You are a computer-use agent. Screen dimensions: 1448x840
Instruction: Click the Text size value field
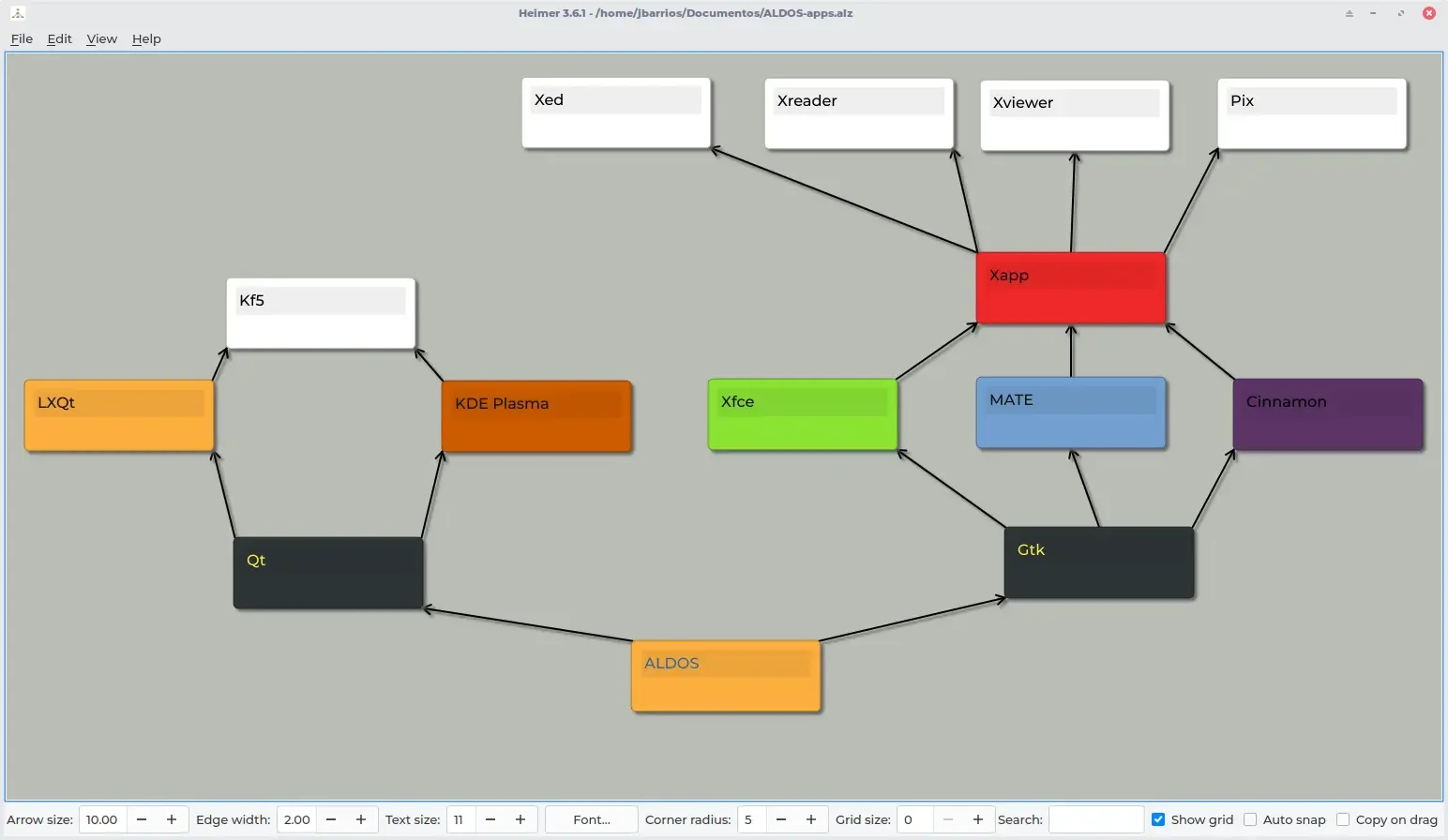click(x=461, y=819)
